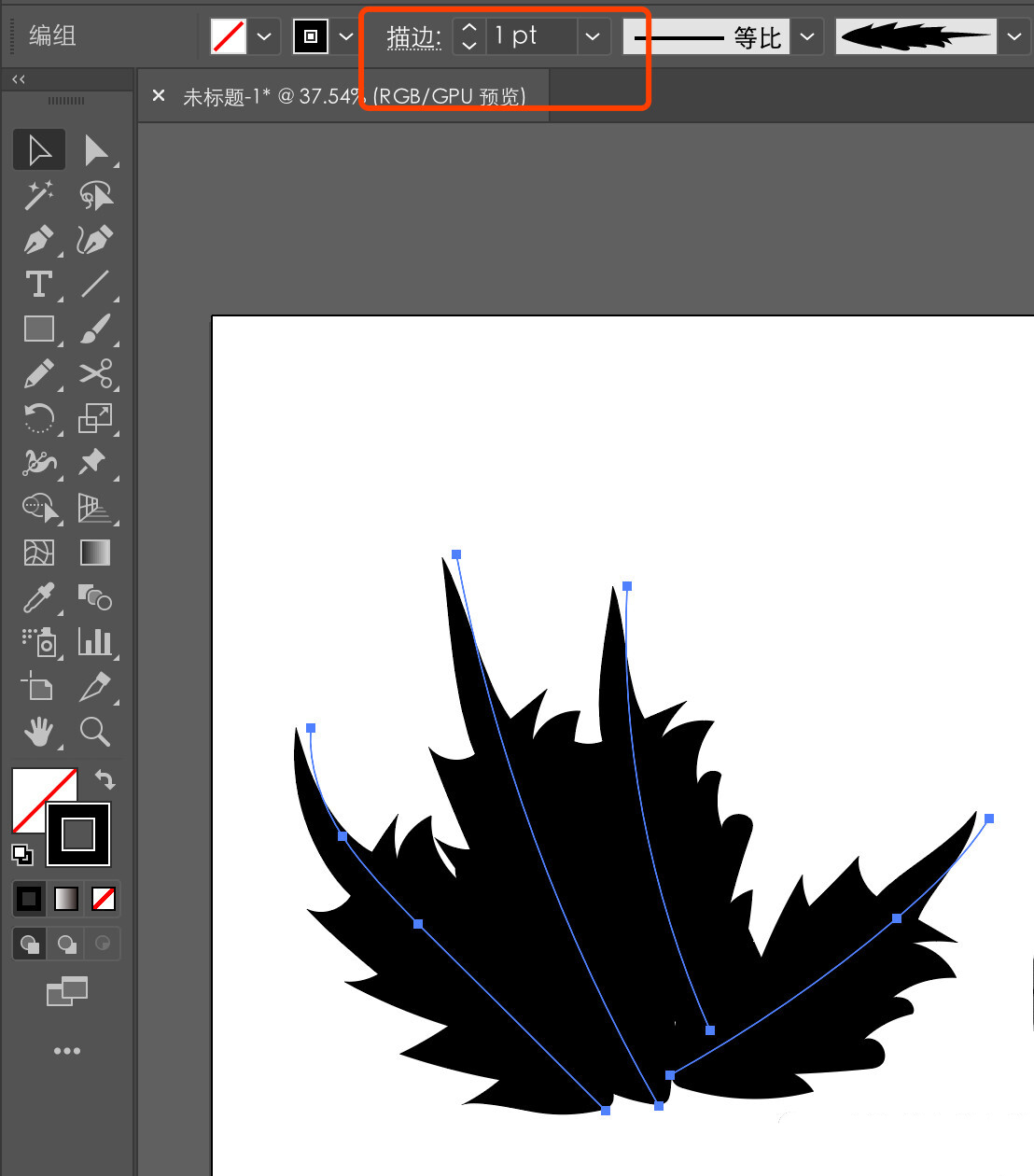Viewport: 1034px width, 1176px height.
Task: Open the Edit Toolbar three-dots button
Action: click(67, 1051)
